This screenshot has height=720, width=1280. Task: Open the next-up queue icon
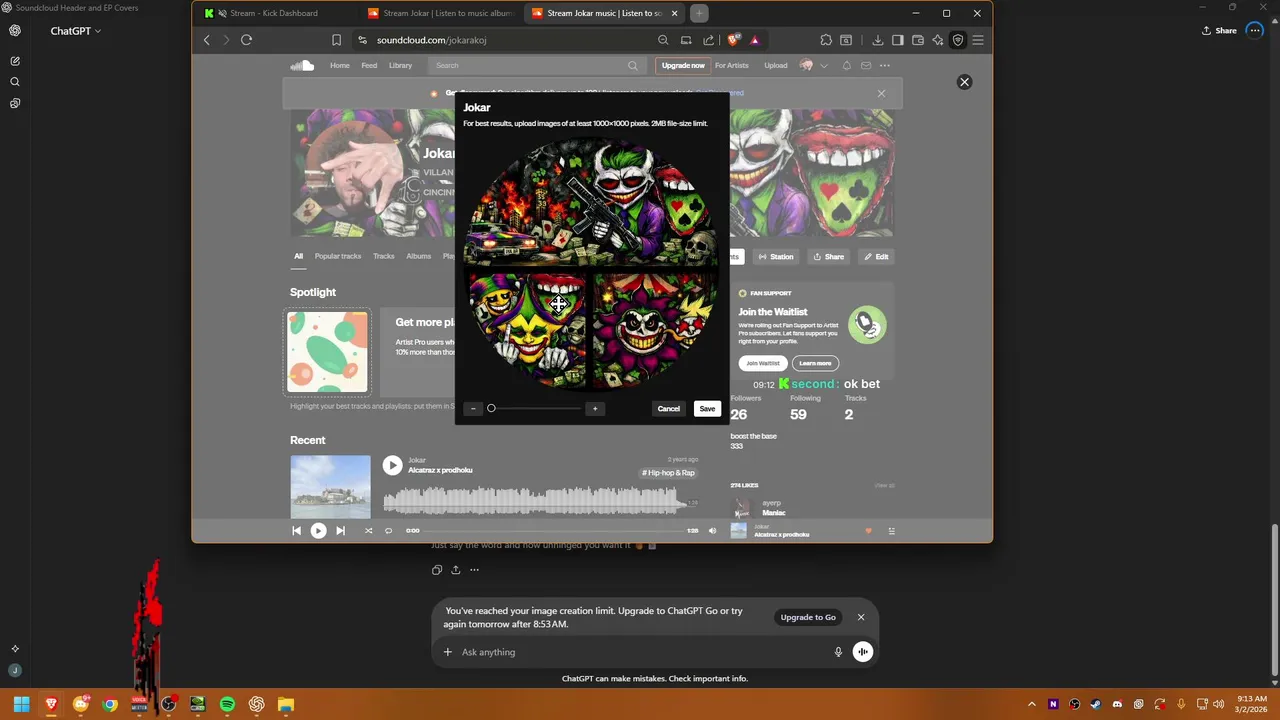click(891, 531)
